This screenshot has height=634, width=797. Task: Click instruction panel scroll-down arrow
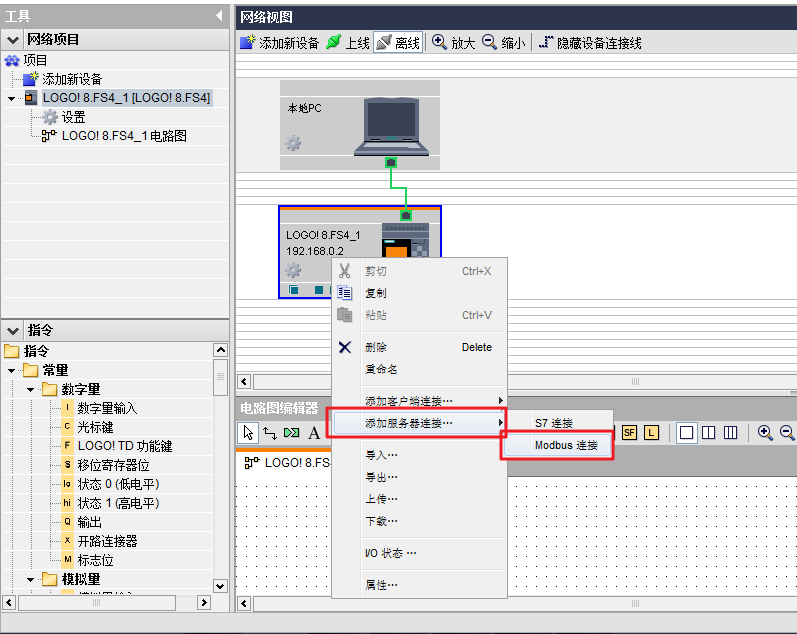[x=220, y=586]
